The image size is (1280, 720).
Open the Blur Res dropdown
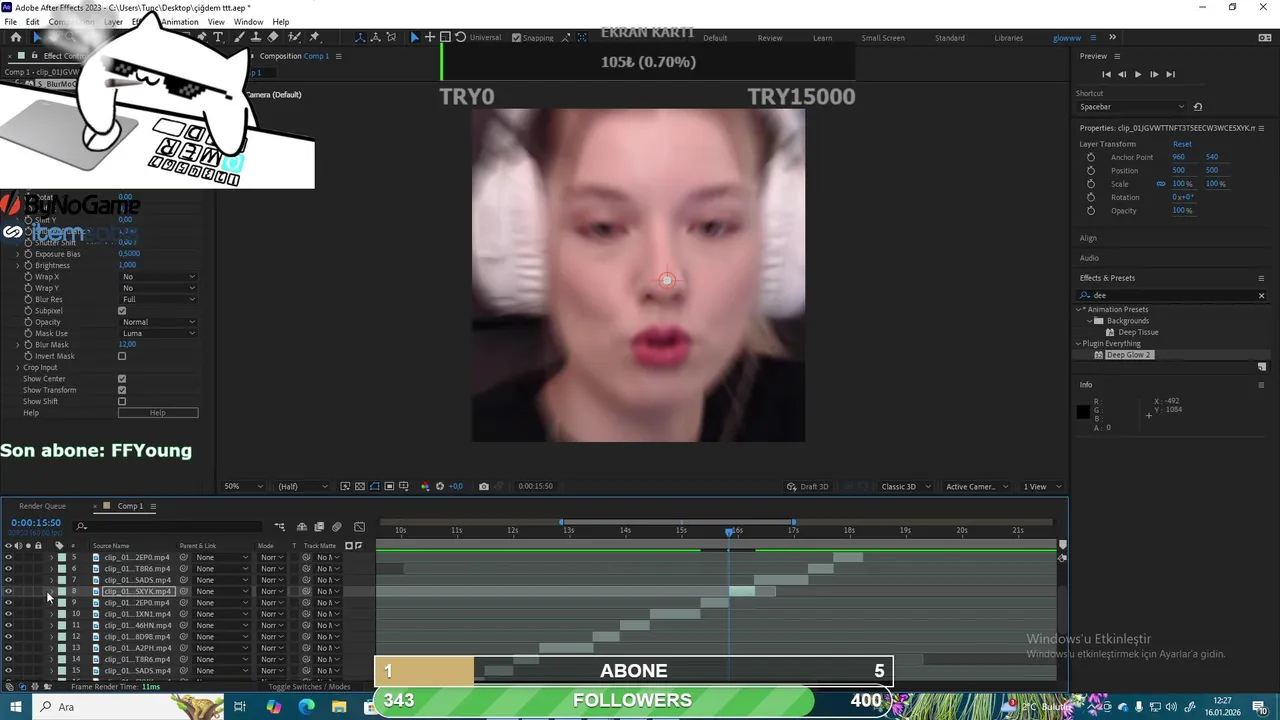click(x=159, y=300)
